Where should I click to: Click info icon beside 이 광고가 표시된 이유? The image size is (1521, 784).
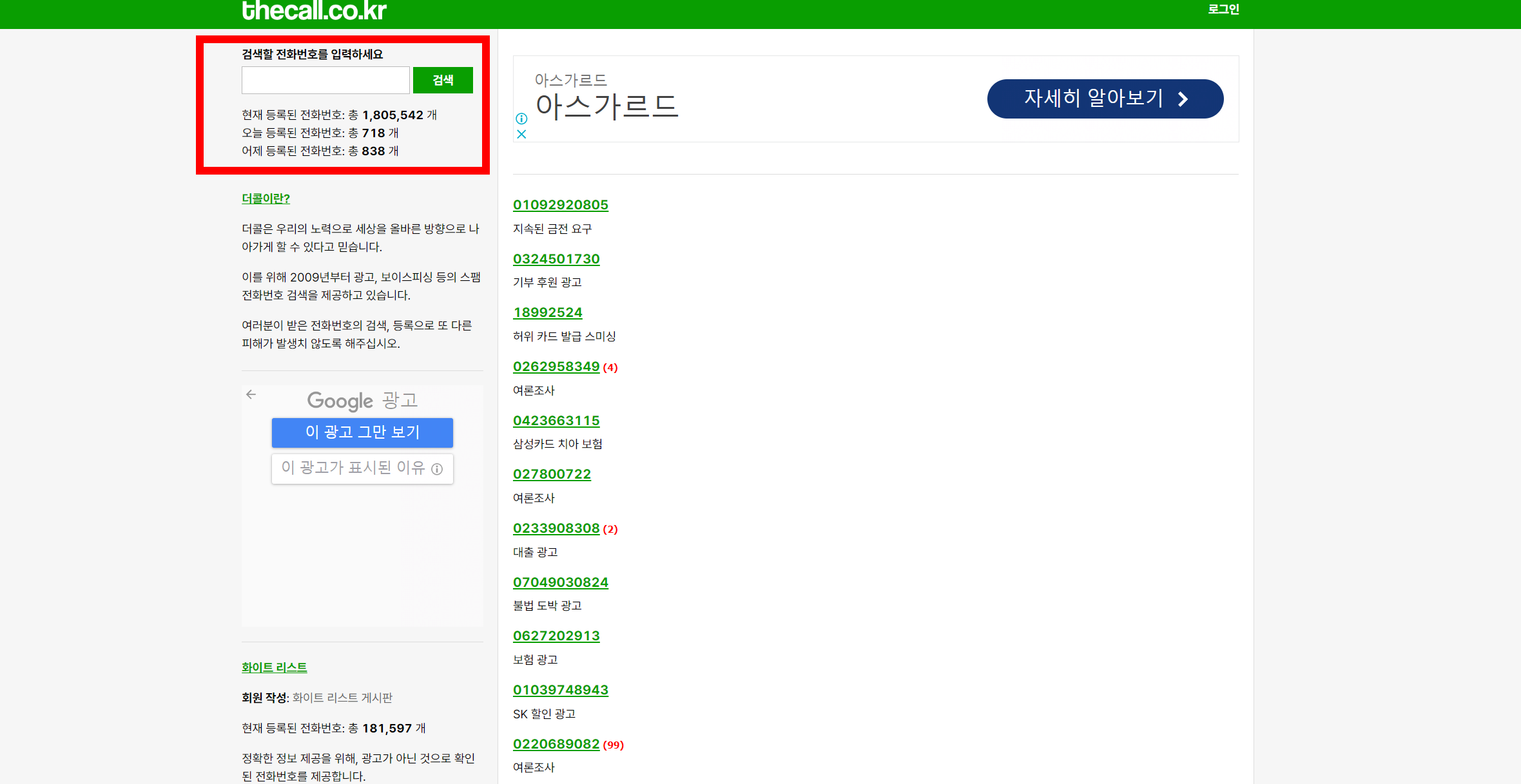tap(437, 469)
